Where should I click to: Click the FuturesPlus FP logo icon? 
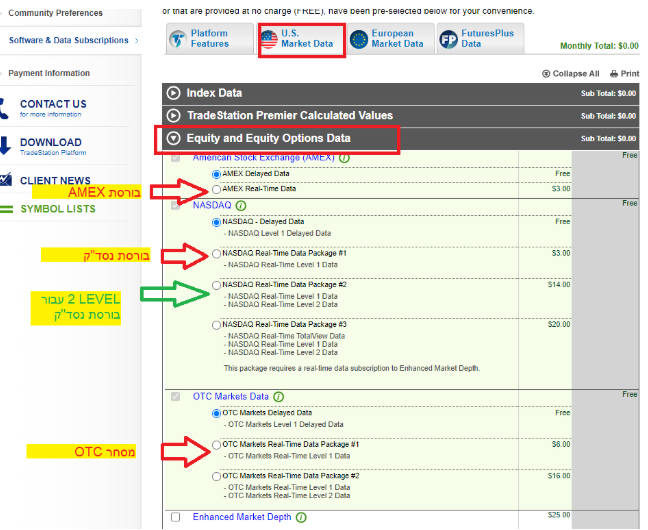click(448, 39)
